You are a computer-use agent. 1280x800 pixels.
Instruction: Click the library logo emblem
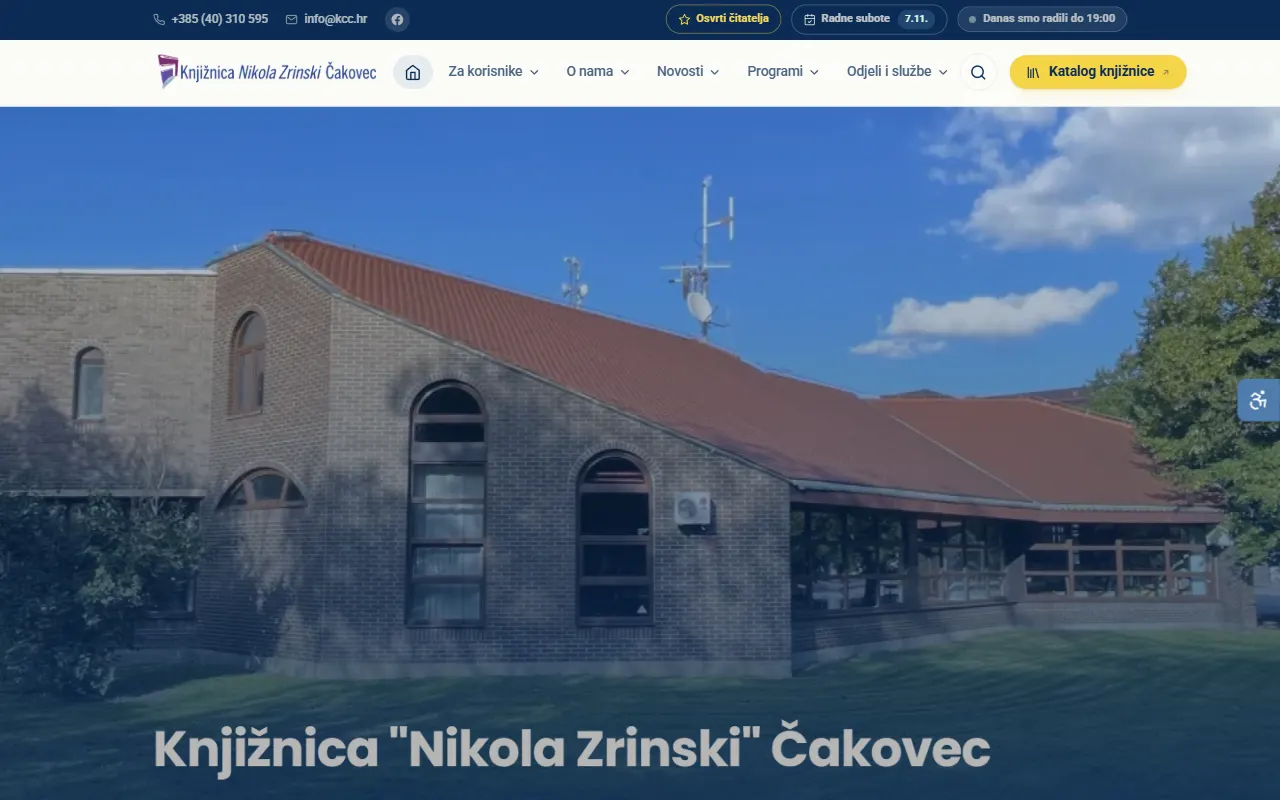pyautogui.click(x=167, y=71)
